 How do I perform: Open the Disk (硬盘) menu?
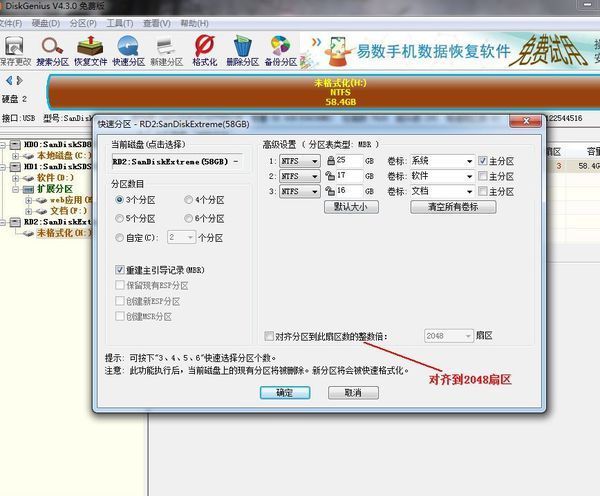click(x=46, y=23)
